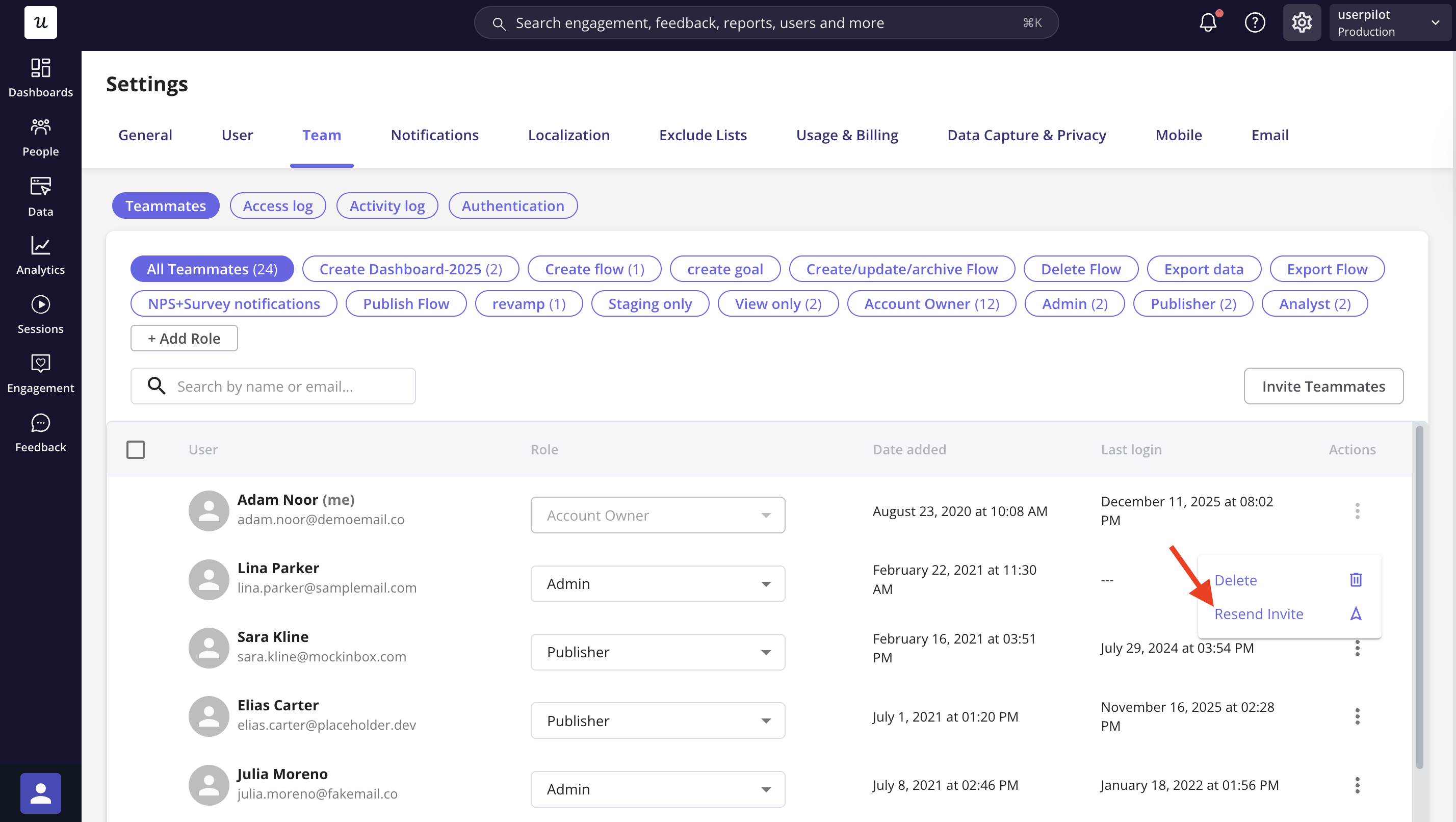This screenshot has width=1456, height=822.
Task: Select Resend Invite from the menu
Action: (x=1258, y=614)
